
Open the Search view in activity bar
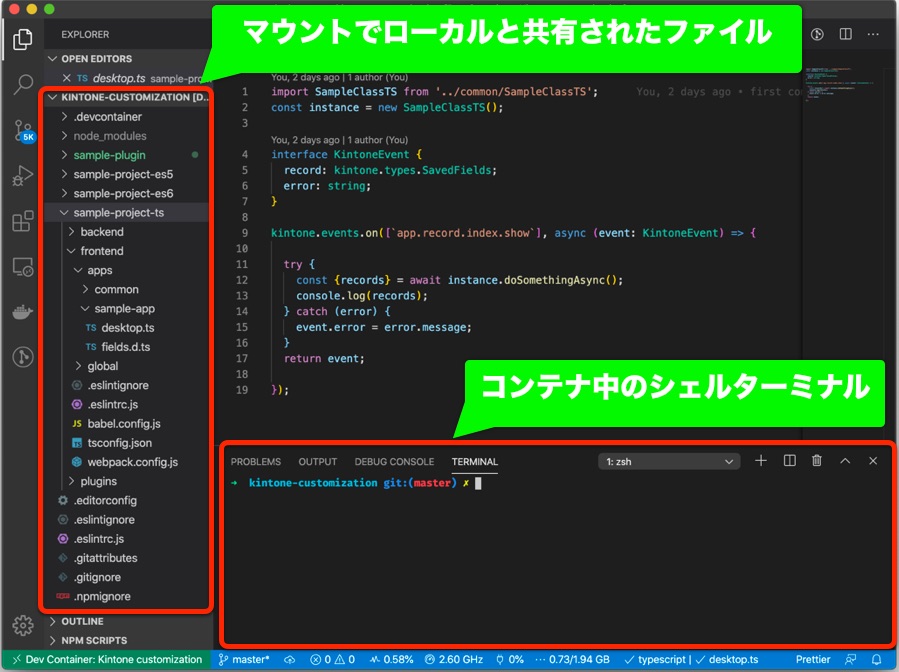click(23, 84)
